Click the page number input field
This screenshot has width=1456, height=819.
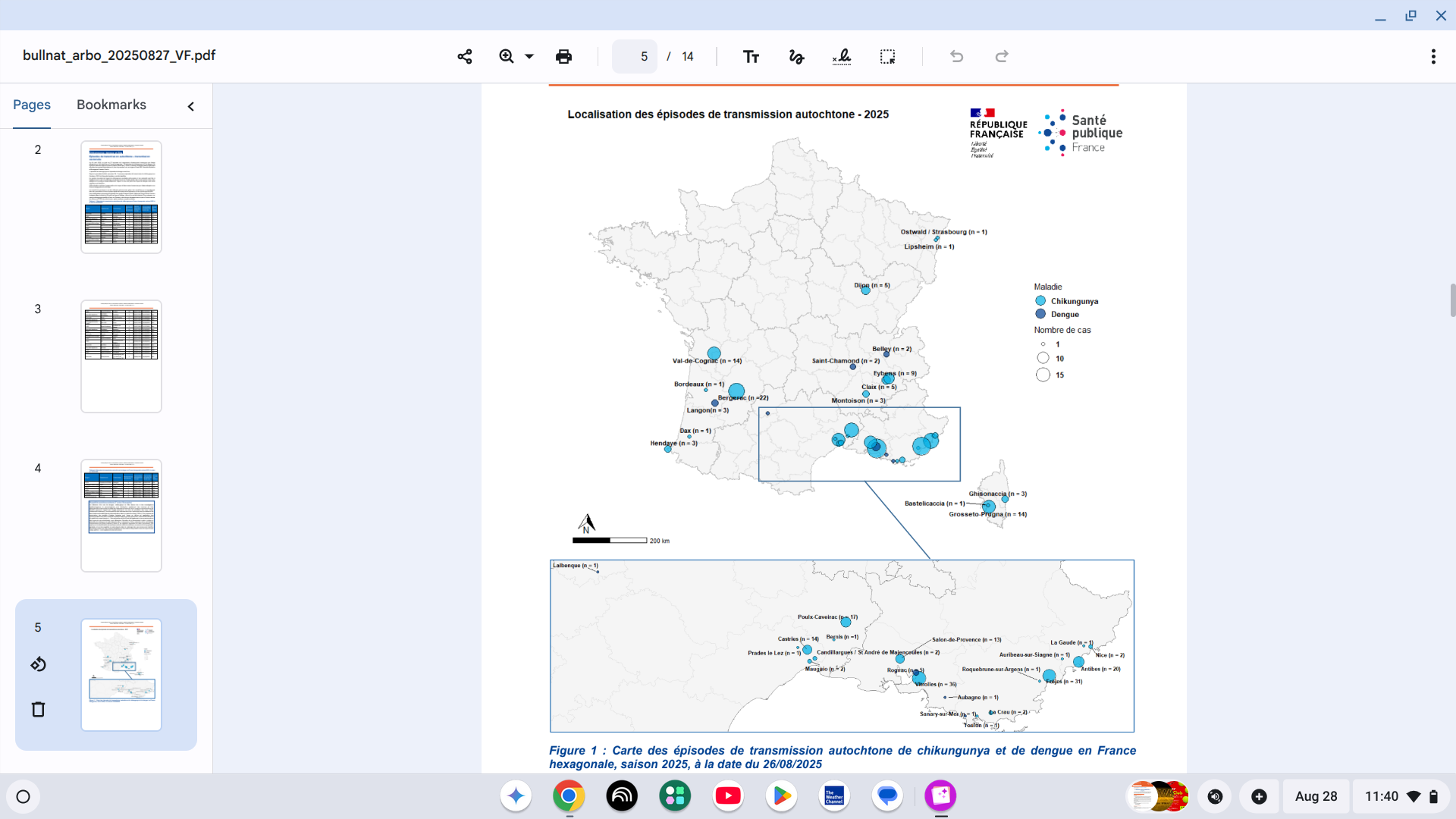(635, 56)
